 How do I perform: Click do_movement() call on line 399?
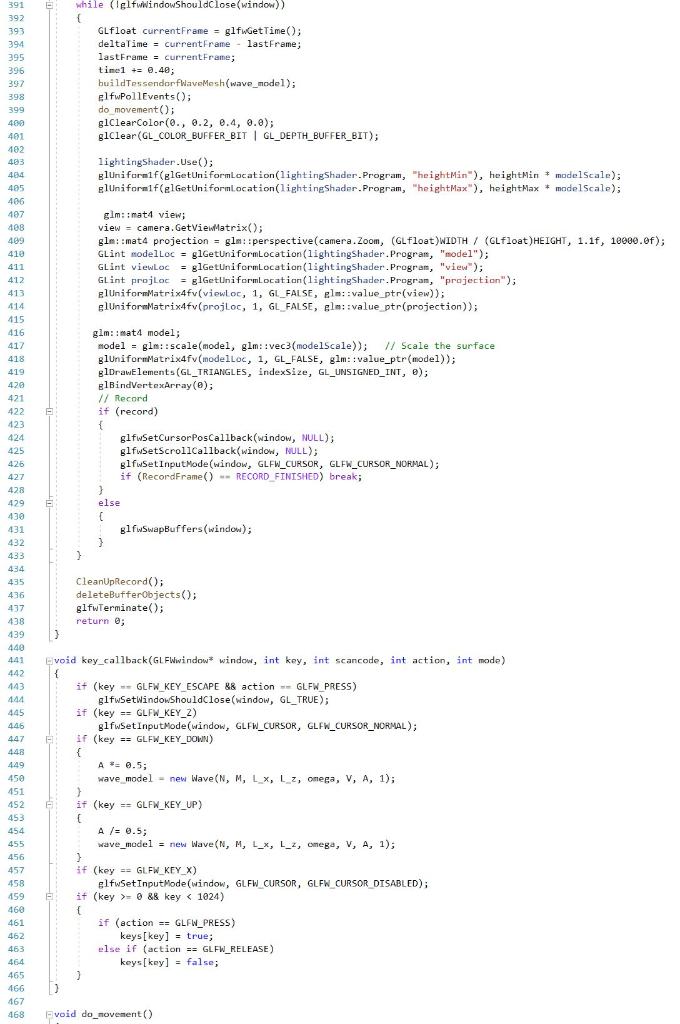pos(137,110)
